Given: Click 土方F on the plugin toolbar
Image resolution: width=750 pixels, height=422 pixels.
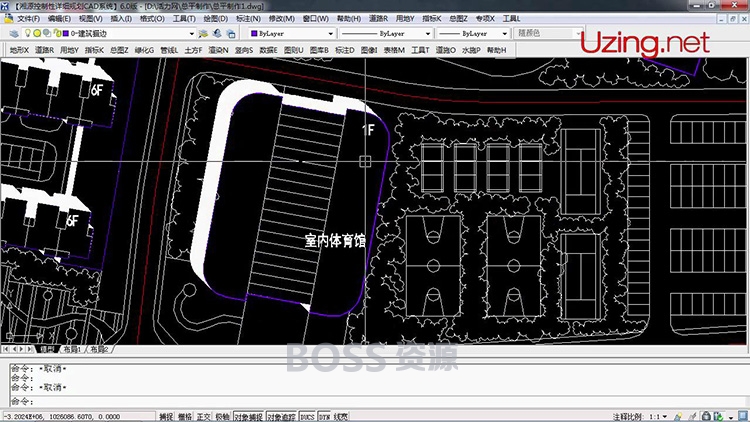Looking at the screenshot, I should [193, 50].
